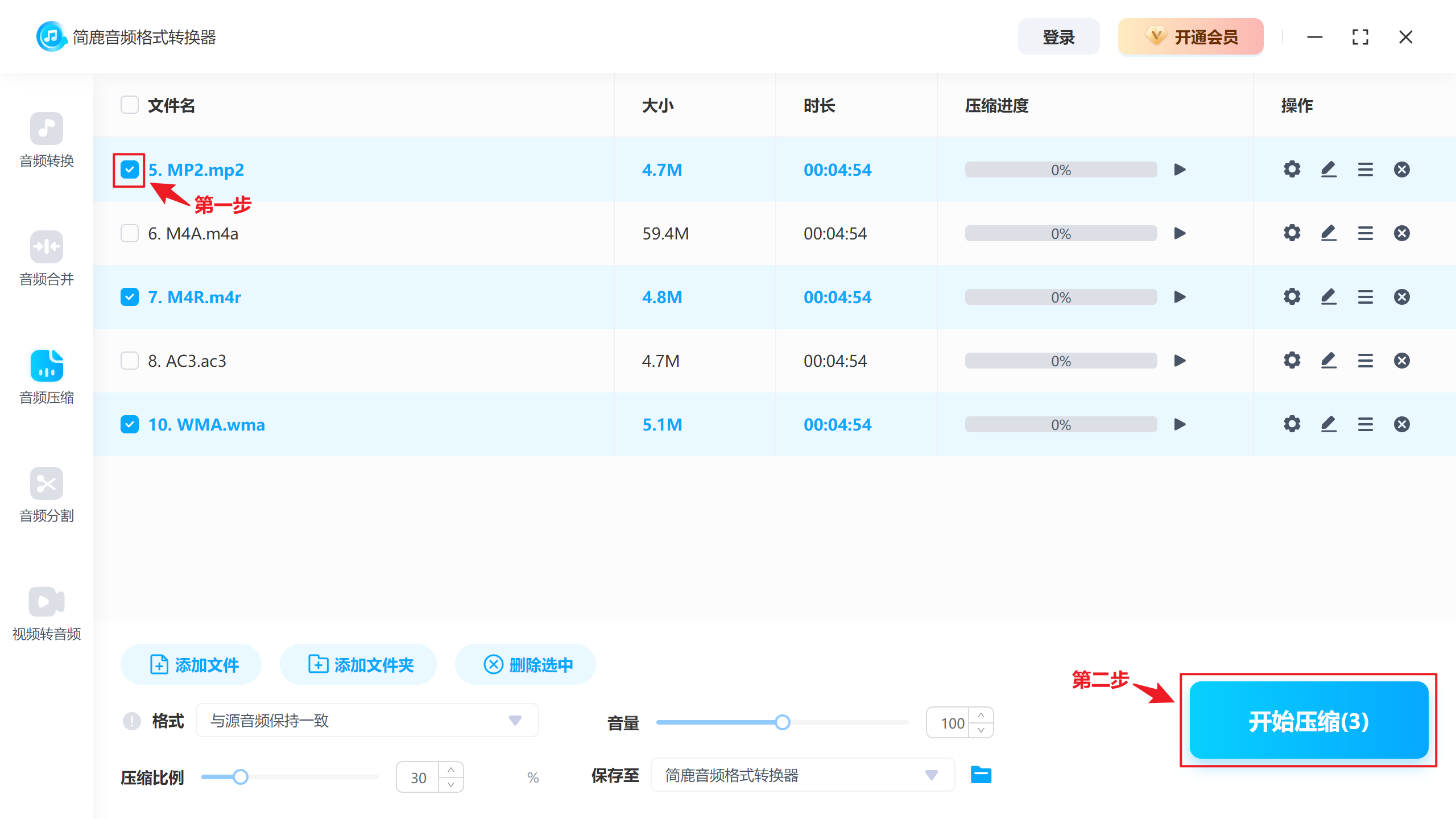Click the edit pencil on M4A.m4a row
Screen dimensions: 1456x819
pos(1329,233)
